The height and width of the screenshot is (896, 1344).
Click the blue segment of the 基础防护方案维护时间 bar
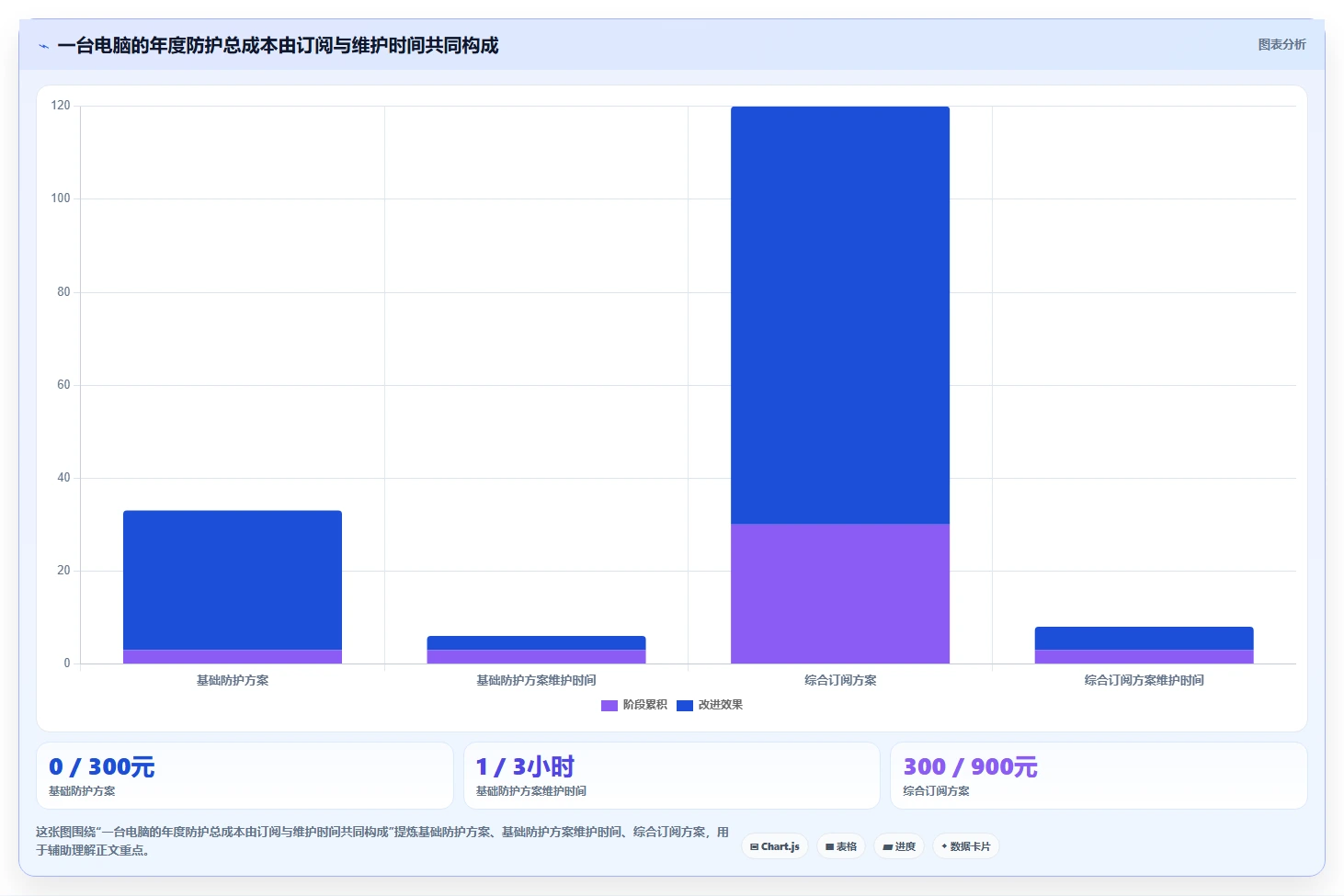coord(536,642)
